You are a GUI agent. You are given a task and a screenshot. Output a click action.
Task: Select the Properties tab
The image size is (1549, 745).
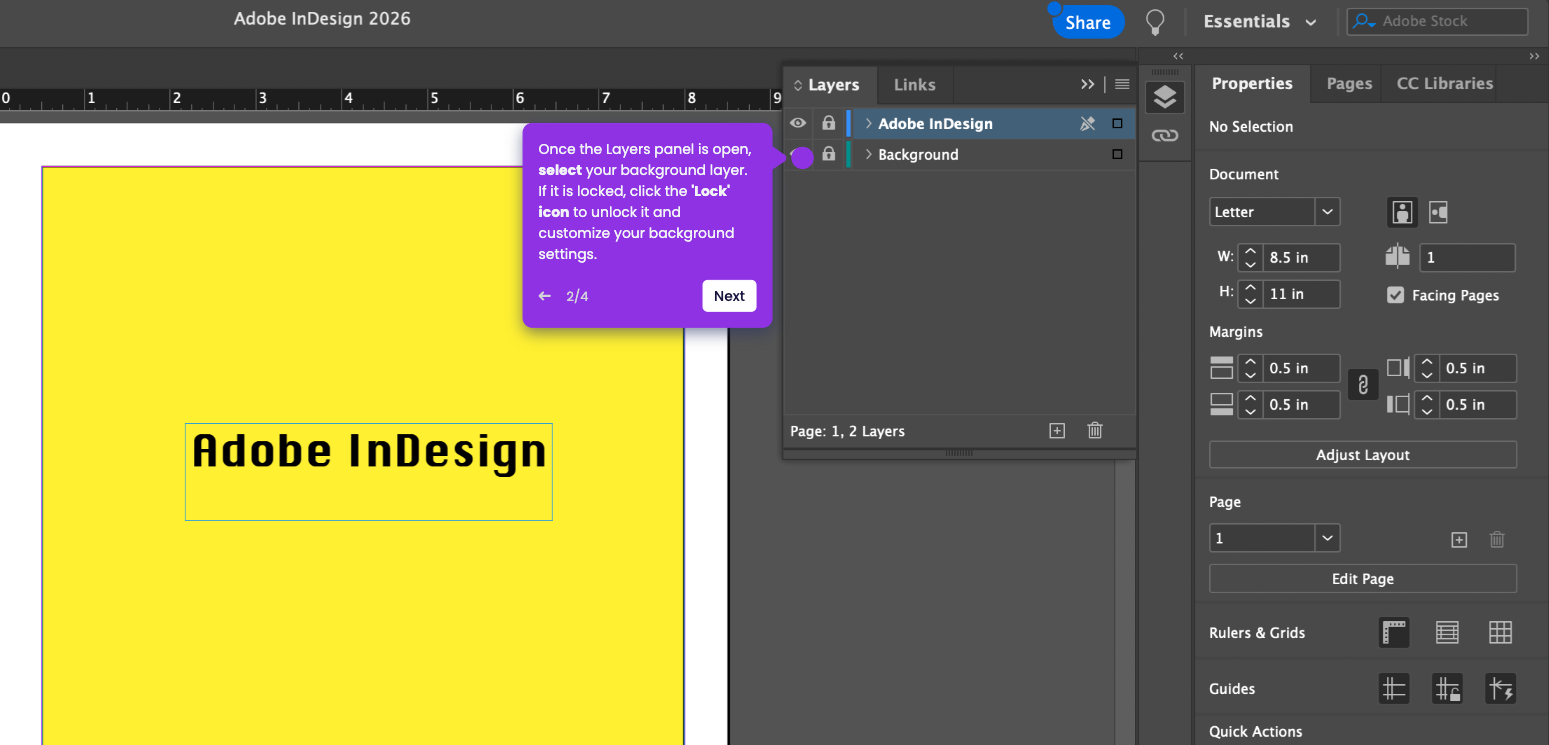point(1252,84)
